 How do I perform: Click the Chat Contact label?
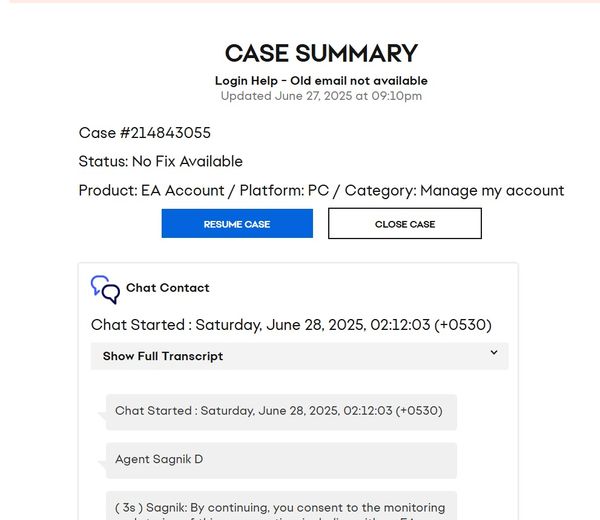pyautogui.click(x=168, y=288)
